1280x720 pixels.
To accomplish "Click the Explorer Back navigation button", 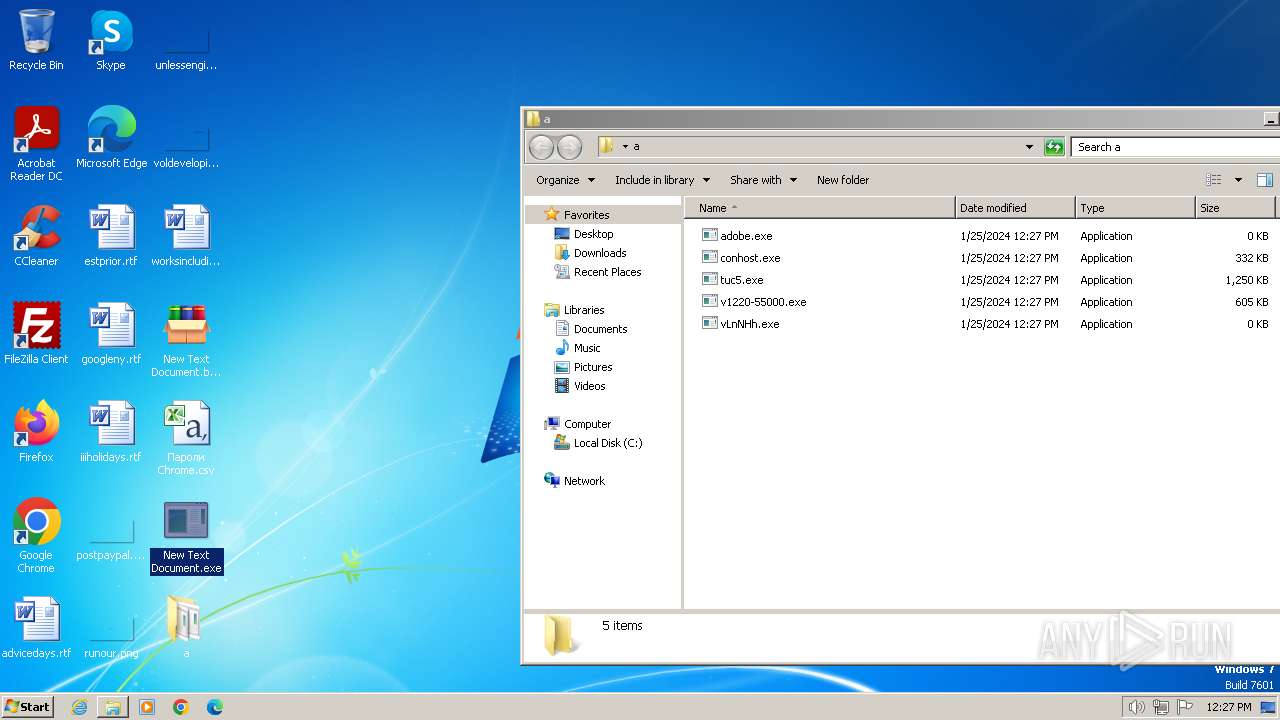I will pos(541,147).
